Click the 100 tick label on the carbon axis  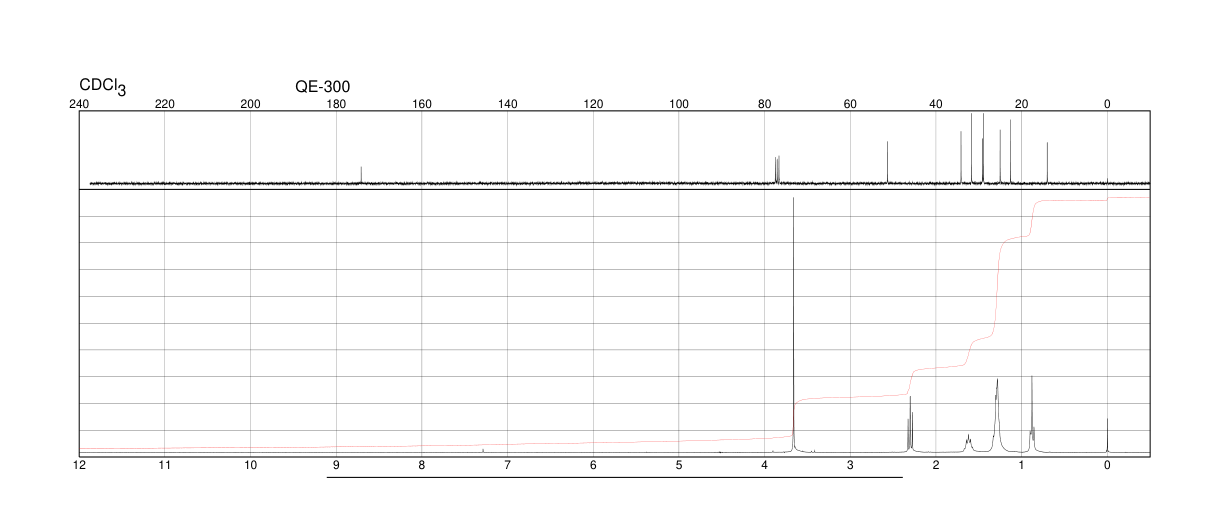[x=679, y=104]
